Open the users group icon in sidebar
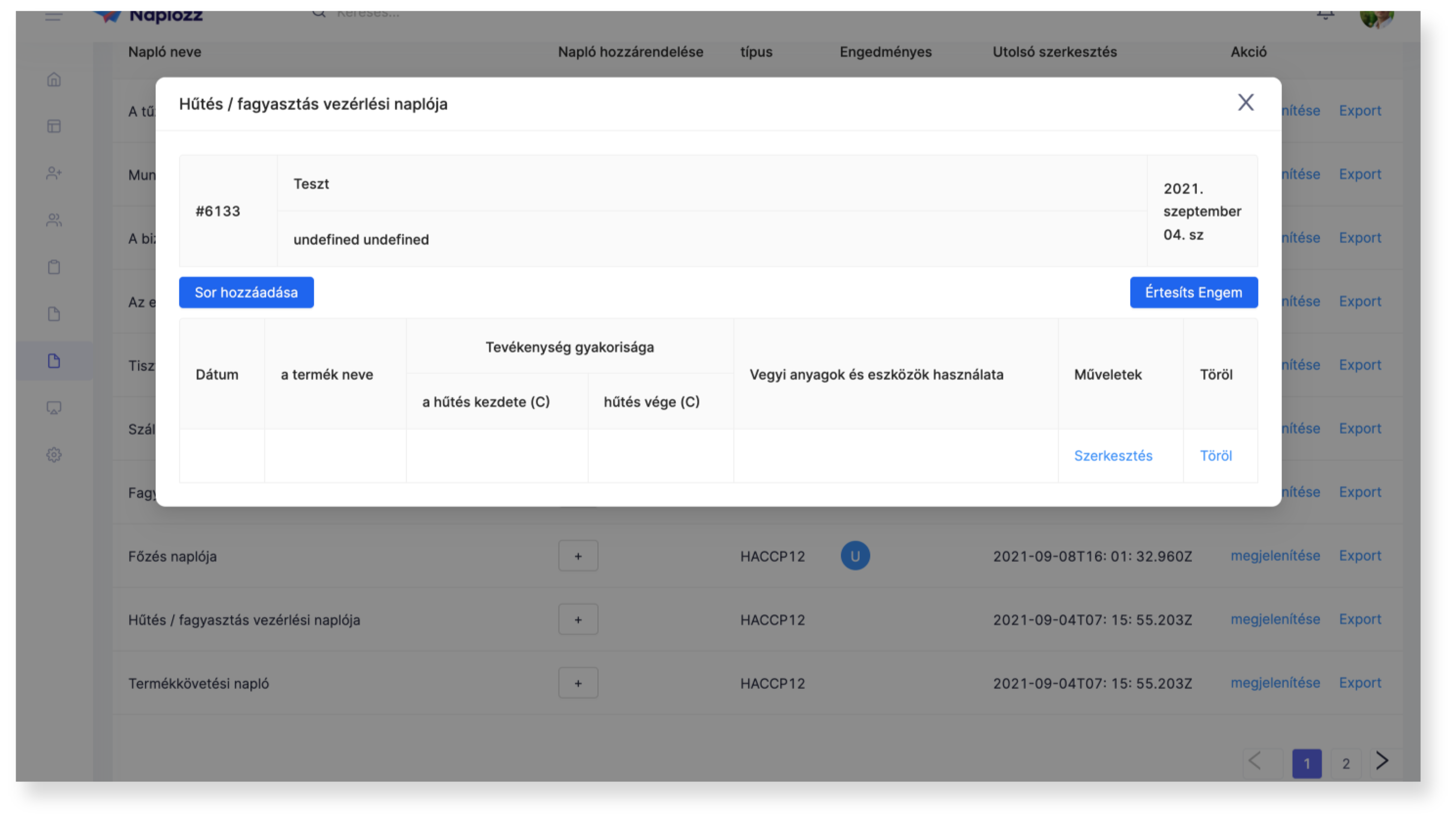Screen dimensions: 1456x822 coord(54,220)
